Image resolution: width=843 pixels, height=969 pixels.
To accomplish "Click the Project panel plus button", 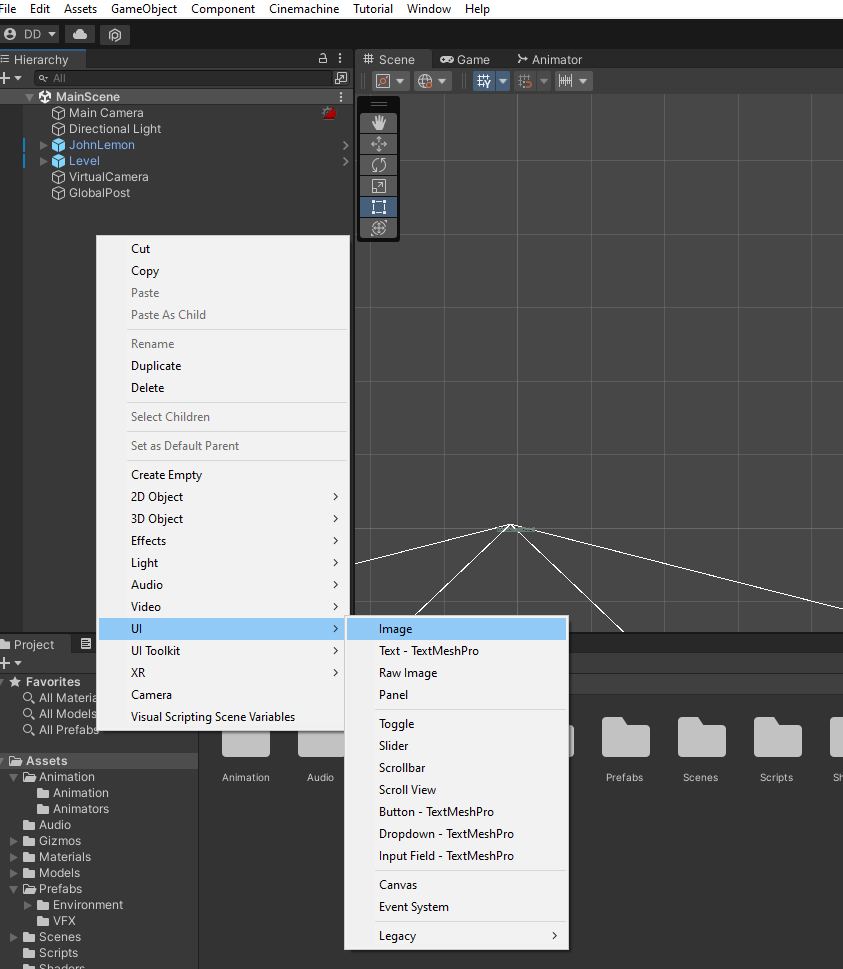I will point(6,663).
